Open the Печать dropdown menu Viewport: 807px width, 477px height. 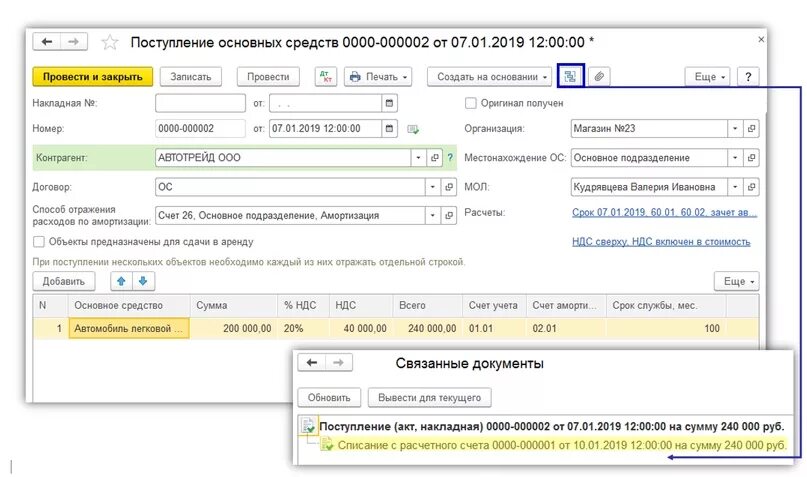click(378, 77)
